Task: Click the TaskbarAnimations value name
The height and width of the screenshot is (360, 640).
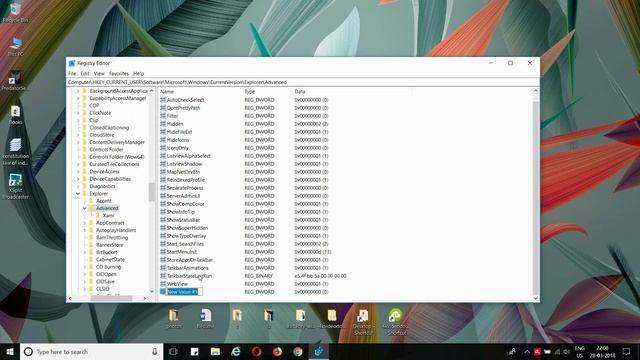Action: tap(187, 268)
